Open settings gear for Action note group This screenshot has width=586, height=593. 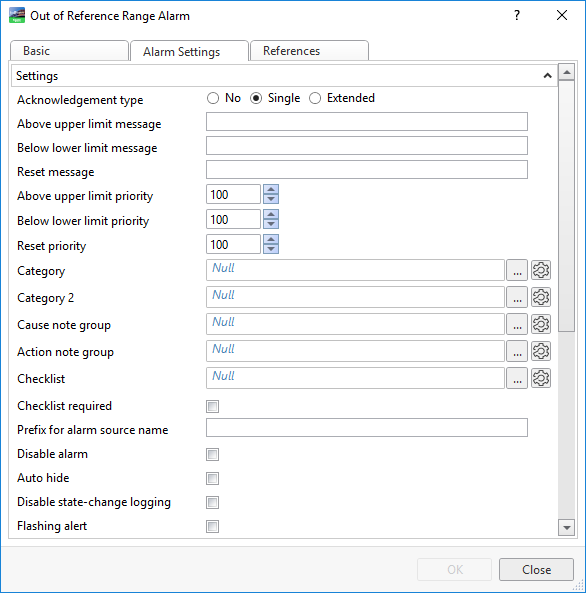click(x=541, y=351)
